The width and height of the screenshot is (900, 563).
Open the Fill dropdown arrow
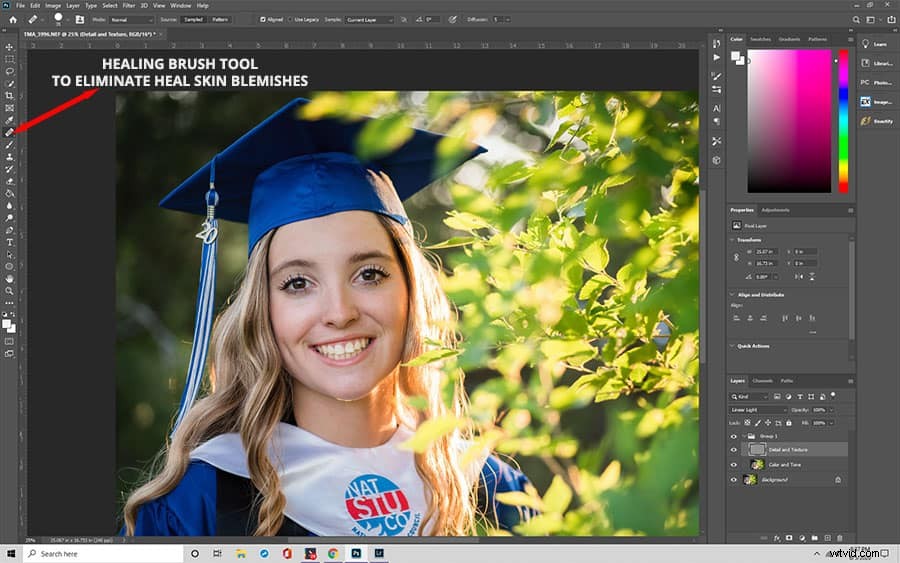(831, 423)
